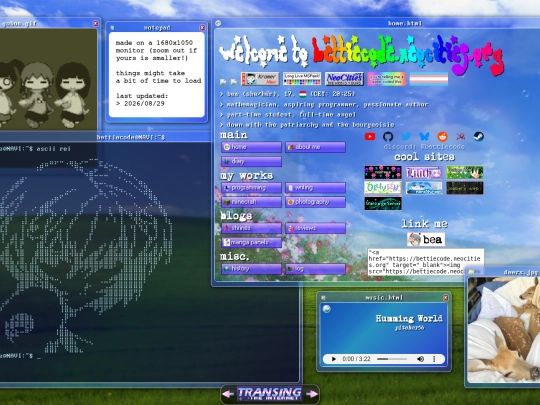The height and width of the screenshot is (405, 540).
Task: Click the Humming World song title
Action: (x=409, y=318)
